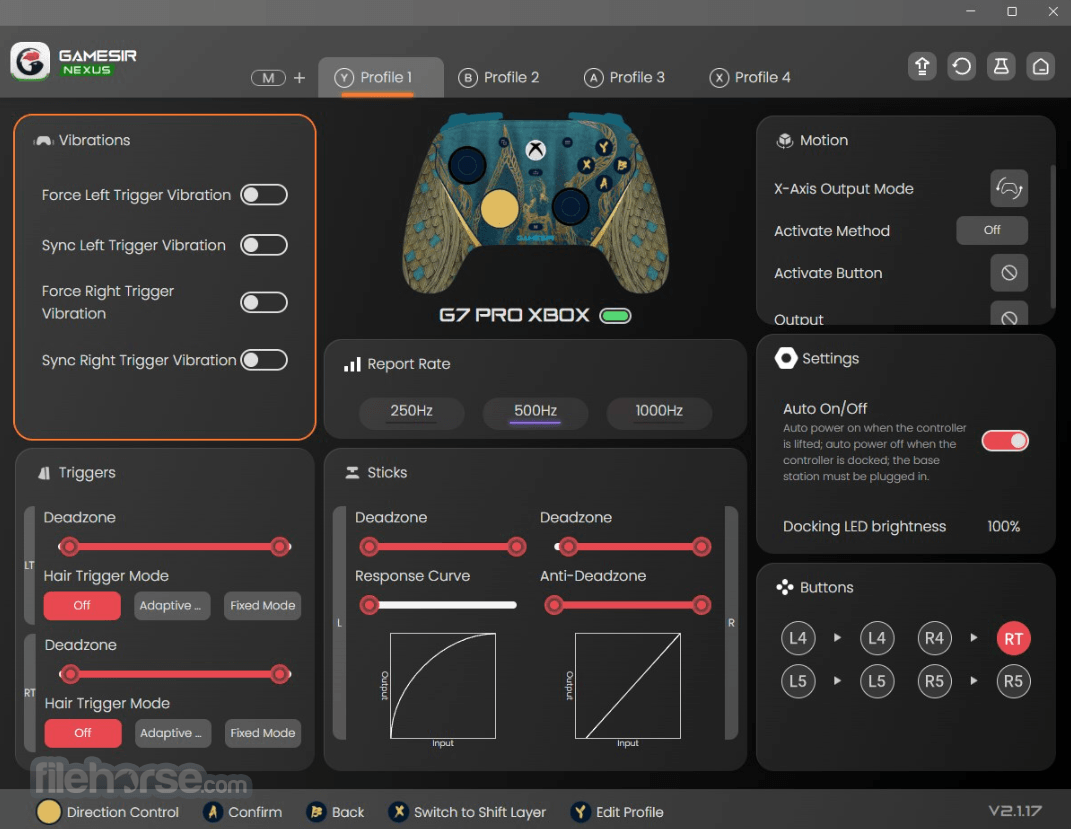Screen dimensions: 1071x829
Task: Choose Adaptive mode for RT trigger
Action: click(173, 733)
